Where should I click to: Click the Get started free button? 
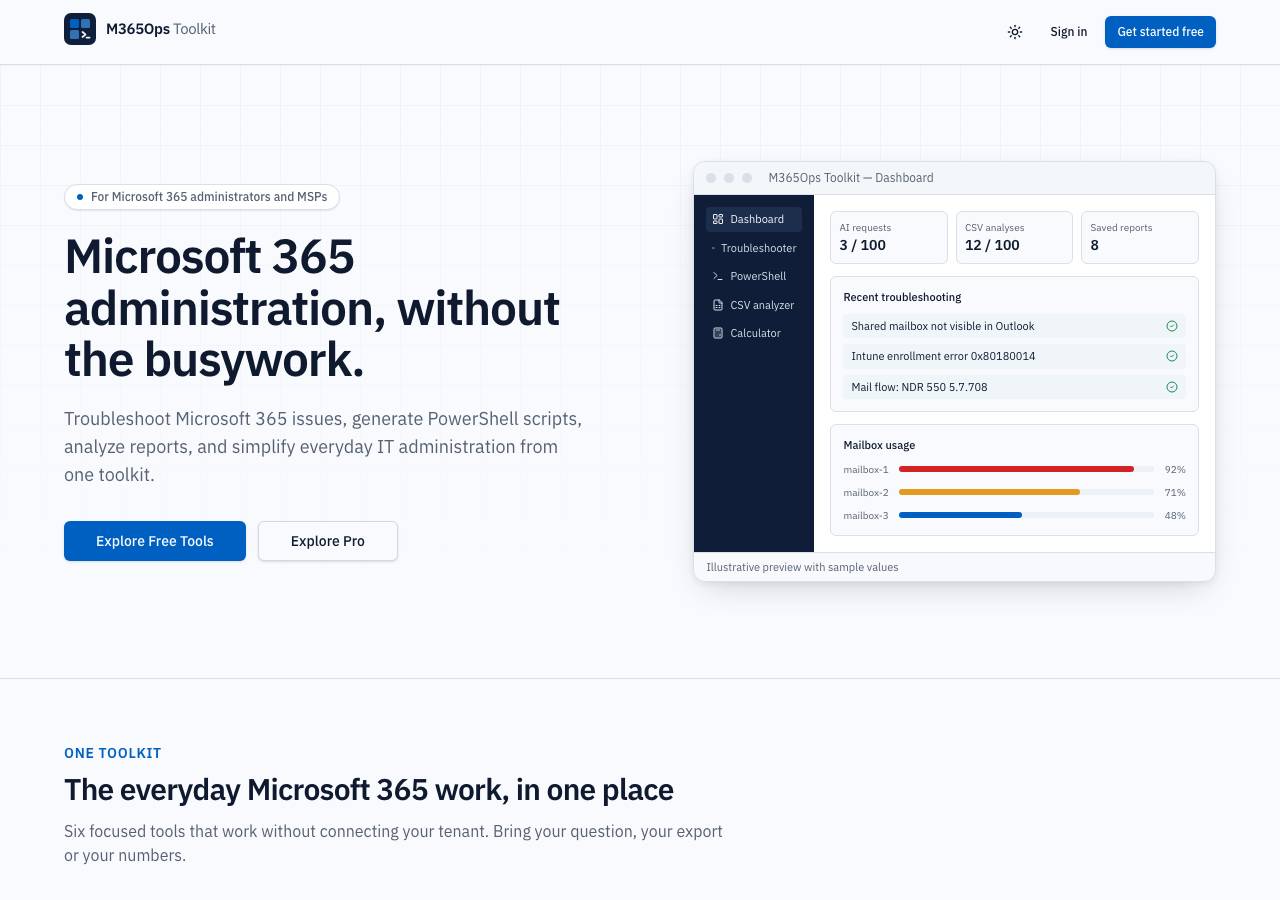[x=1160, y=32]
